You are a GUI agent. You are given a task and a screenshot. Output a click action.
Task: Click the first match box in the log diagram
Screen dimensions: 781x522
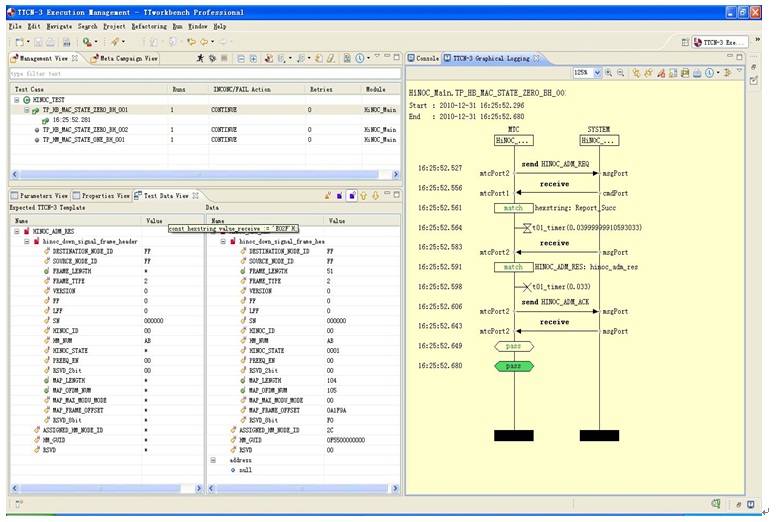[514, 208]
